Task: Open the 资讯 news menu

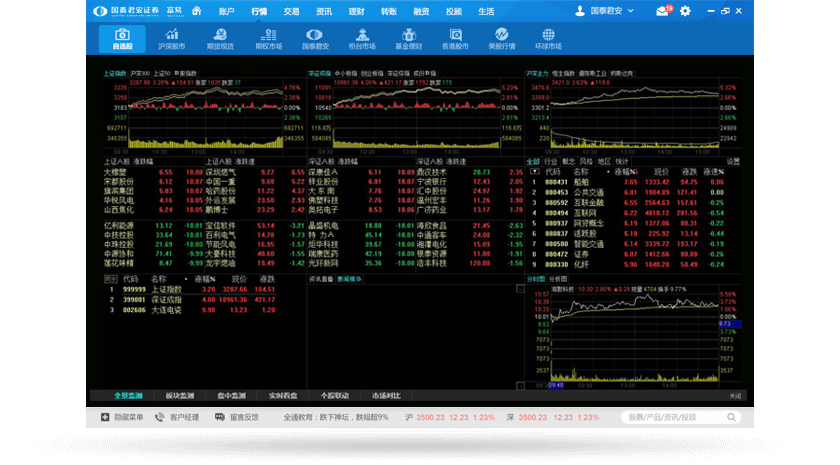Action: tap(323, 11)
